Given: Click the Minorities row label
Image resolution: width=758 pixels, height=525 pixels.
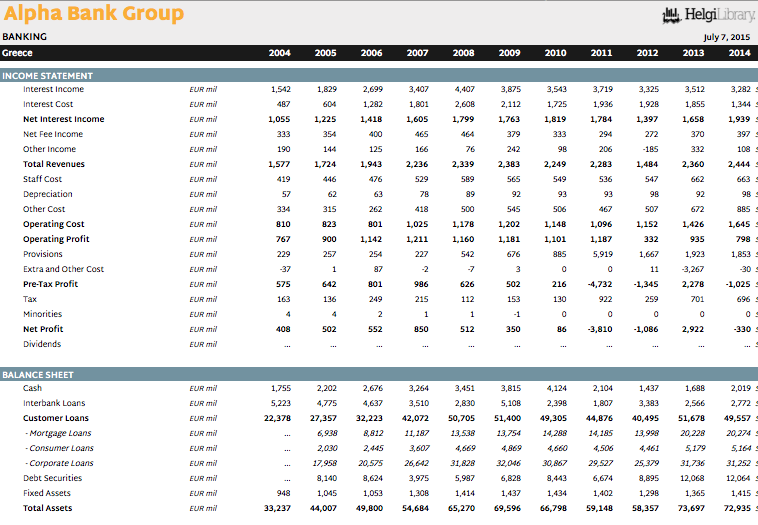Looking at the screenshot, I should [43, 314].
